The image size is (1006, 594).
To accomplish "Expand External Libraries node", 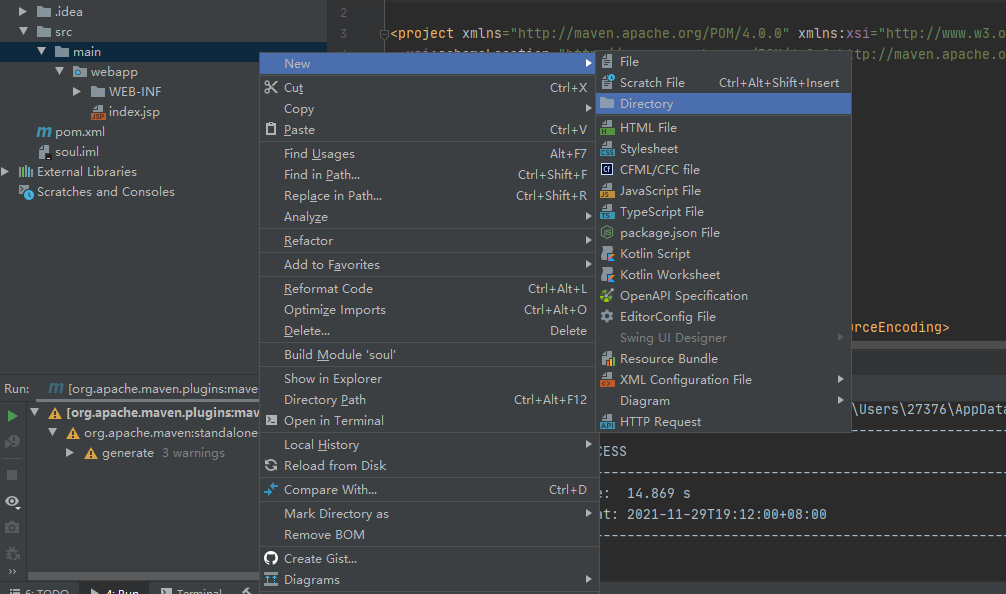I will 5,171.
